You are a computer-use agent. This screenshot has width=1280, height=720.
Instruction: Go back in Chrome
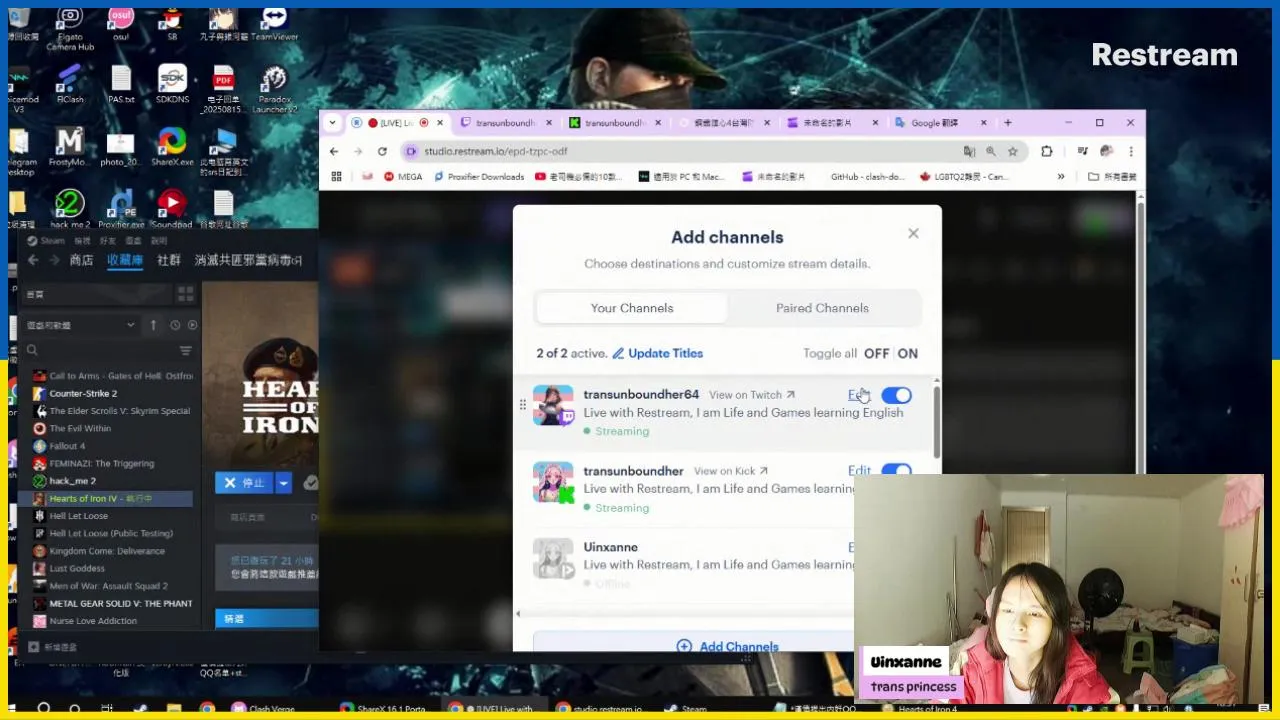pyautogui.click(x=334, y=151)
